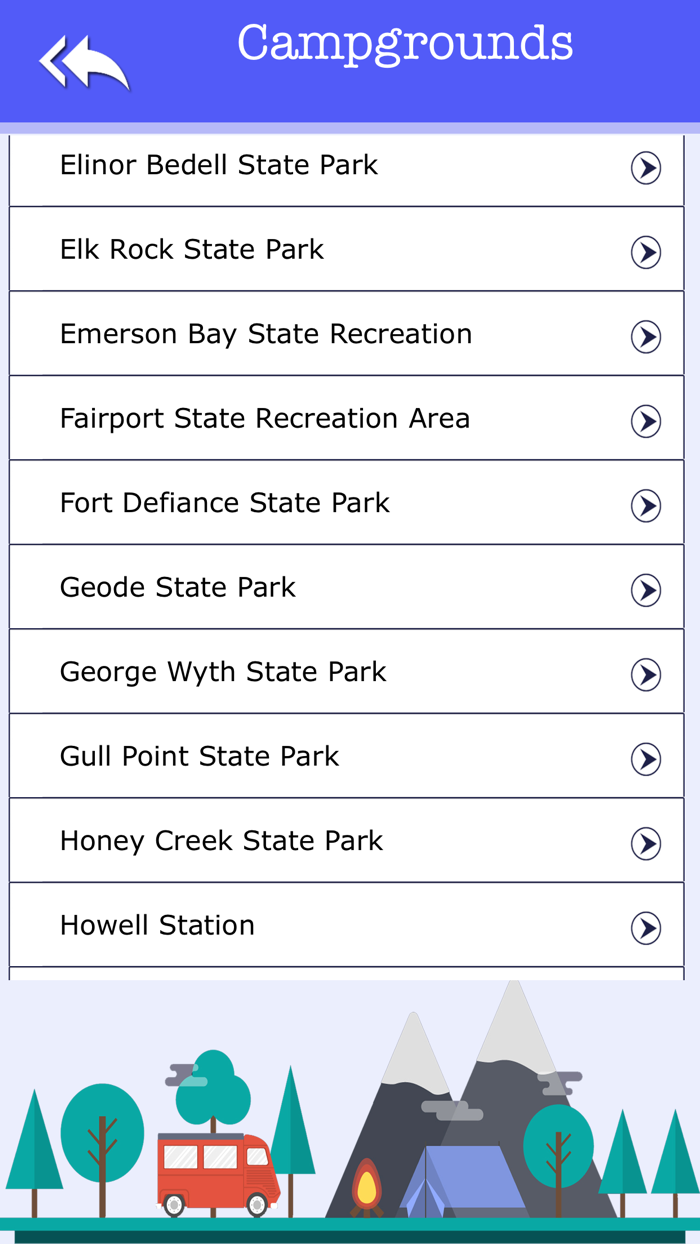Open details arrow for Elinor Bedell State Park
This screenshot has height=1244, width=700.
point(648,168)
